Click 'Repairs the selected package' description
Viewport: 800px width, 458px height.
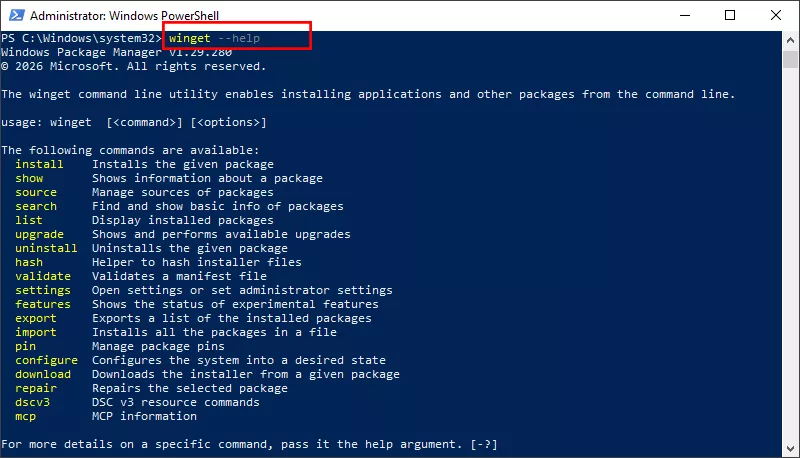coord(190,389)
